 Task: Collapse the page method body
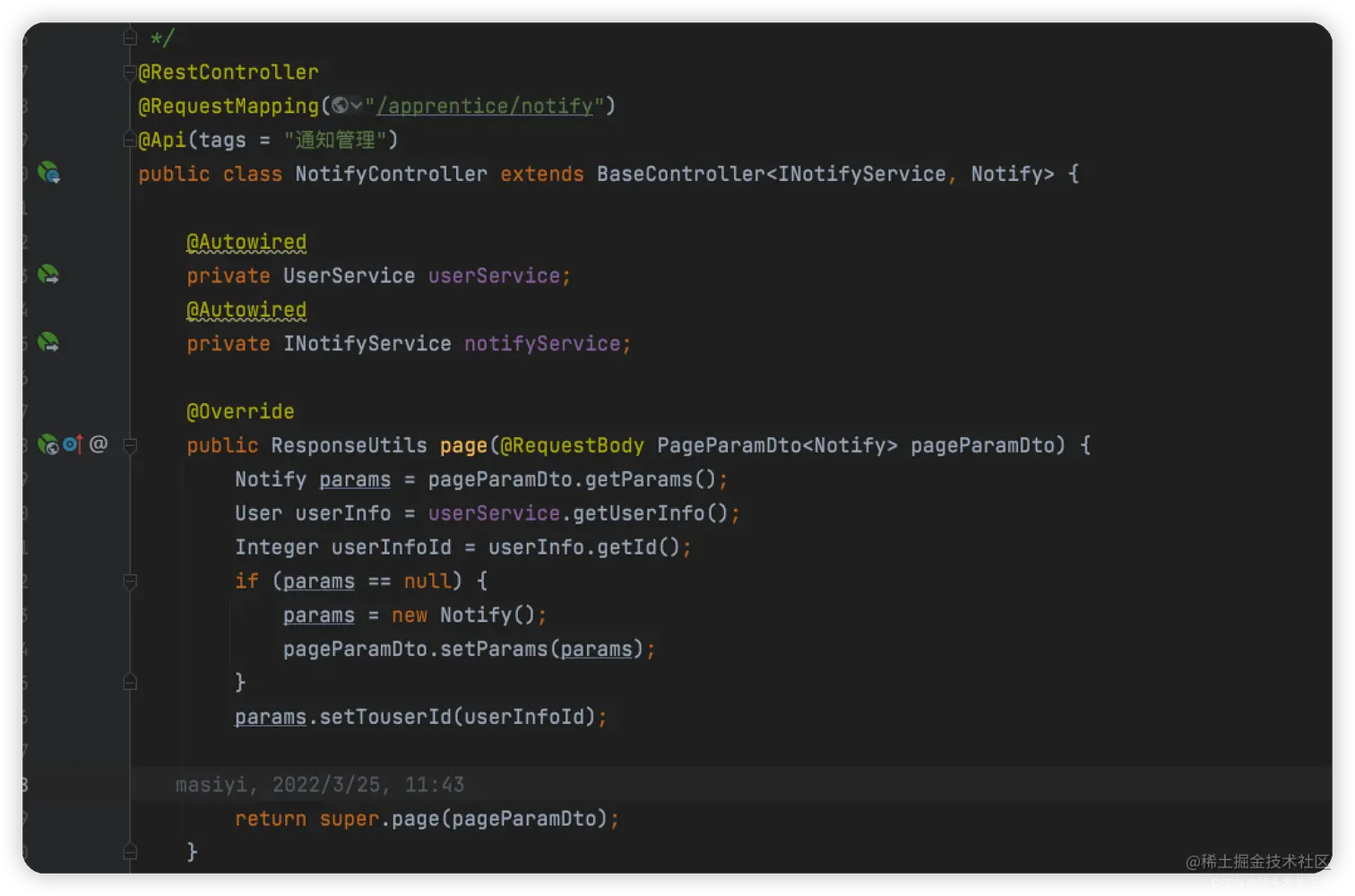tap(130, 445)
